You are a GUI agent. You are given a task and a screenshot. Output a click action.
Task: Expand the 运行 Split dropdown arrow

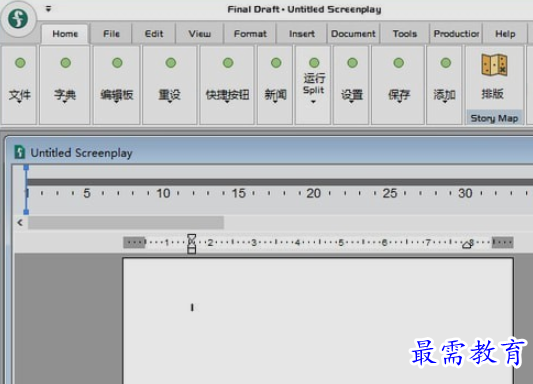313,102
